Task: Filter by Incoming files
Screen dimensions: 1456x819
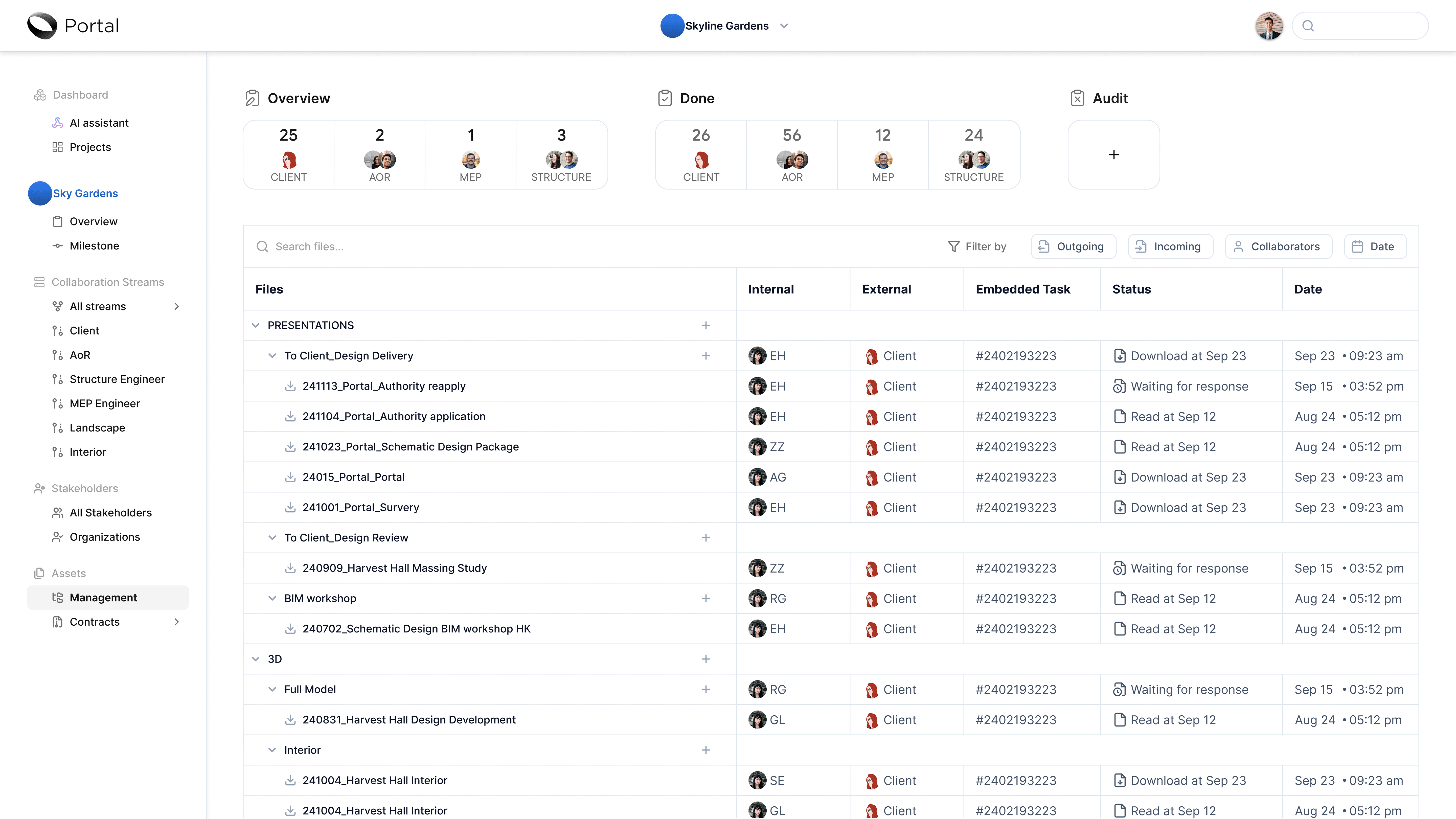Action: [x=1171, y=246]
